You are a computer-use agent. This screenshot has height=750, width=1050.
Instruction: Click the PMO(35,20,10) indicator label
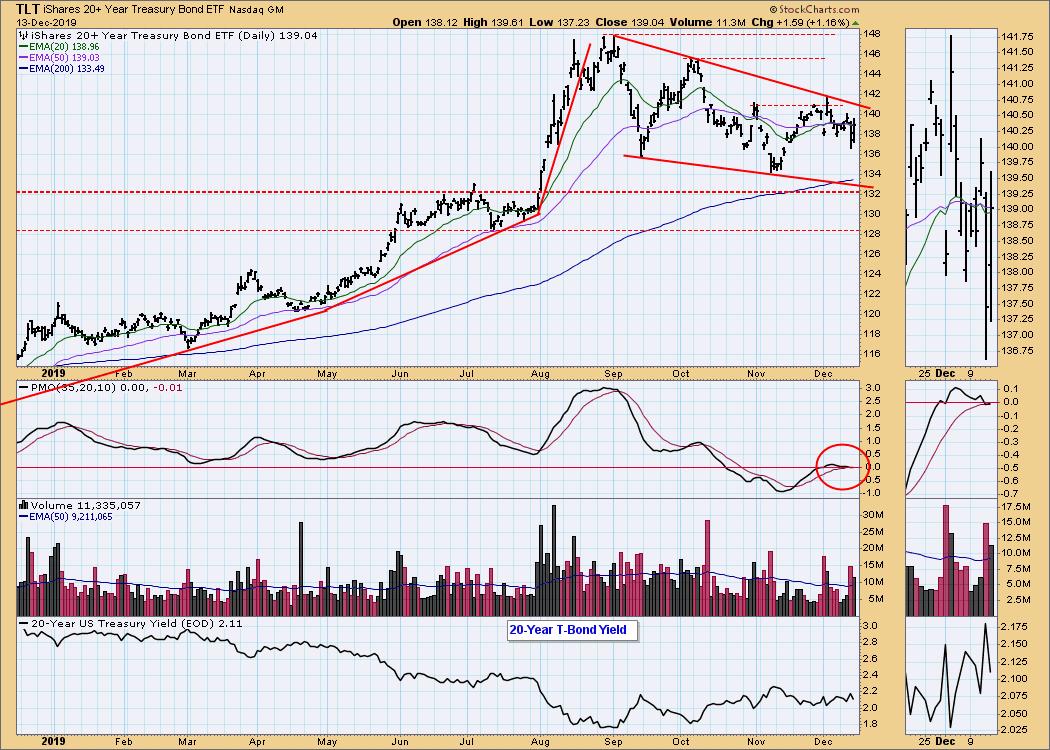(100, 388)
